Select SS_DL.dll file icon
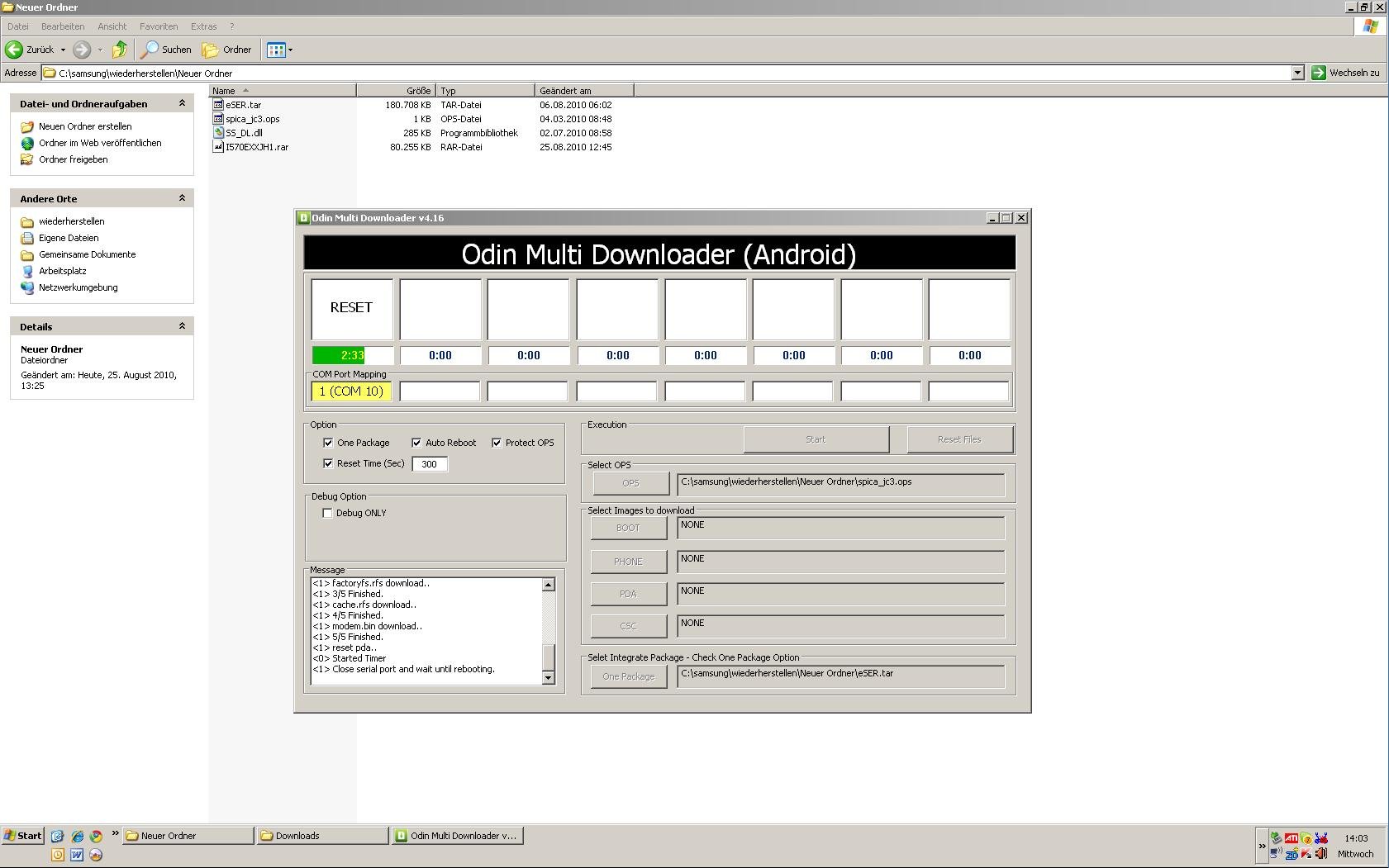Image resolution: width=1389 pixels, height=868 pixels. tap(218, 133)
